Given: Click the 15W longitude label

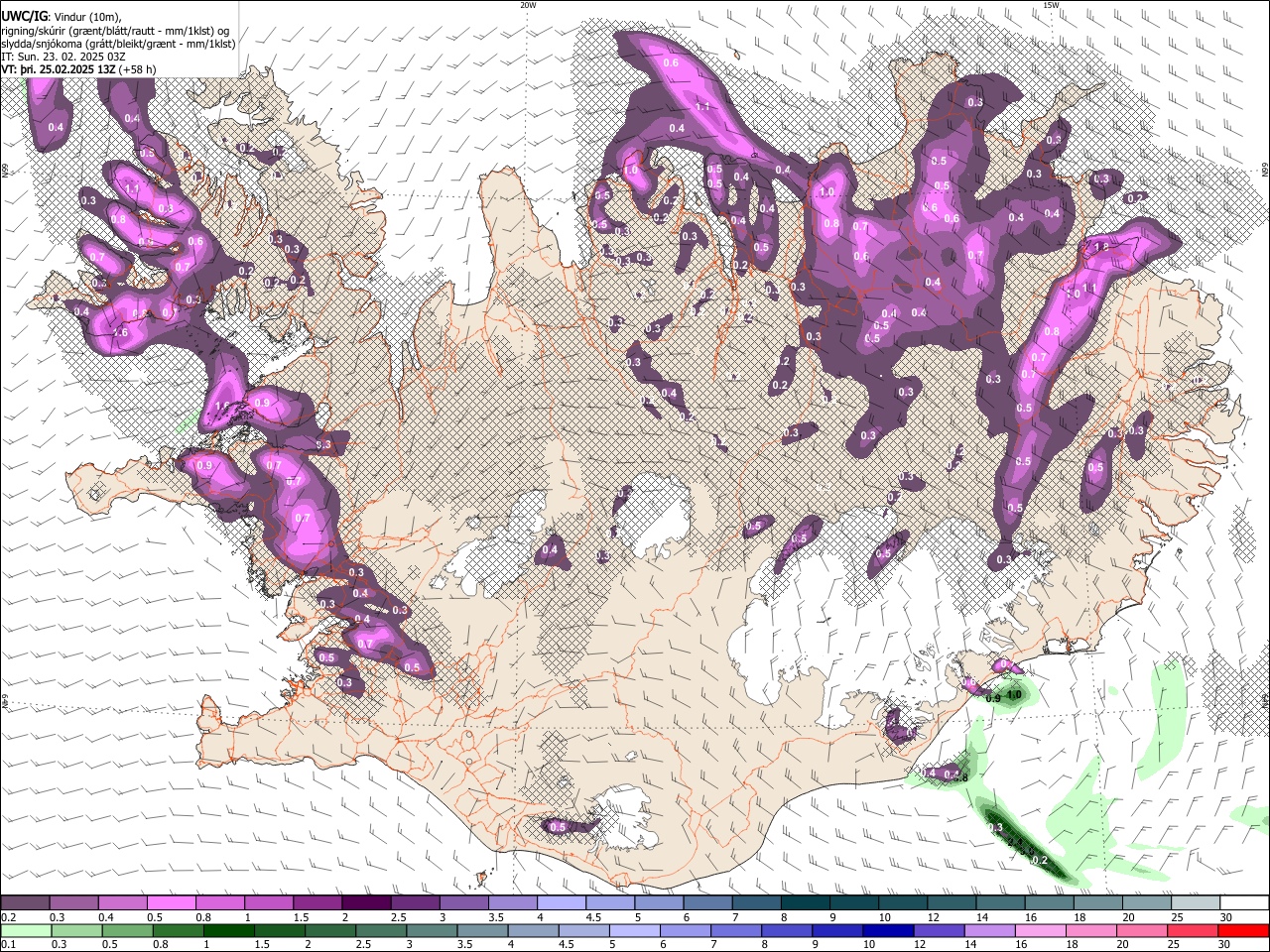Looking at the screenshot, I should point(1051,5).
